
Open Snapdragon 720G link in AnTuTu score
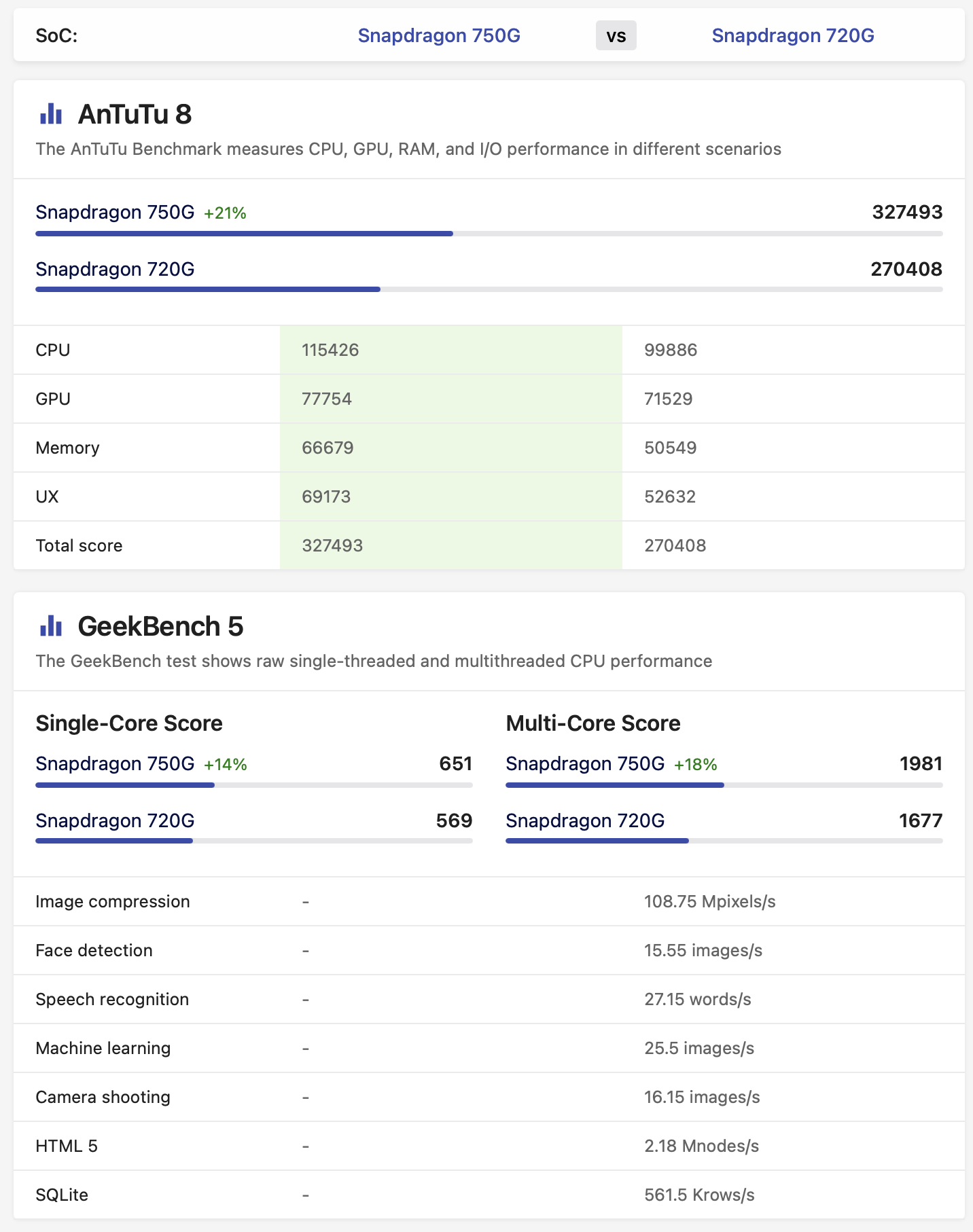[115, 270]
